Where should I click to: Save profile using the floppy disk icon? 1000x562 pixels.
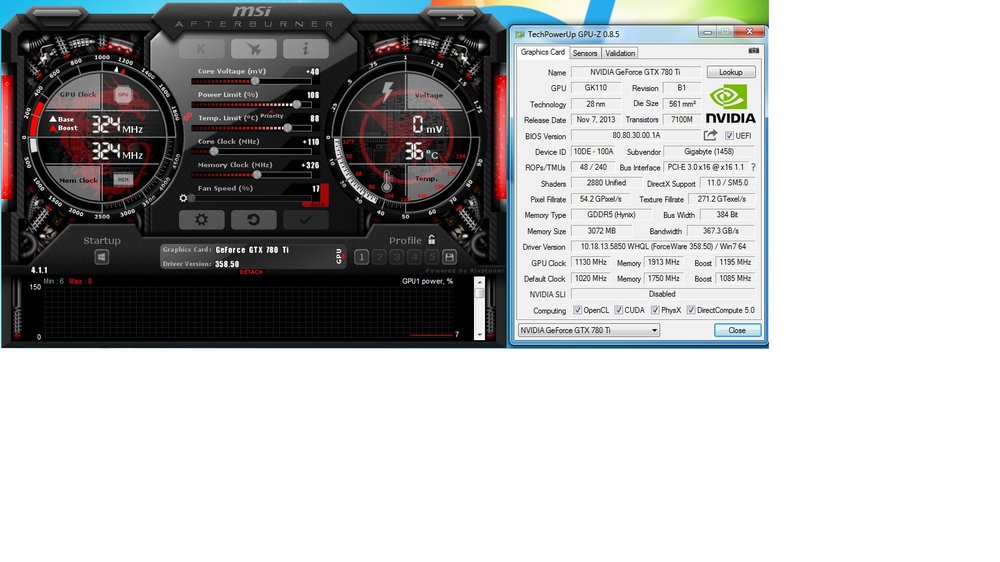(449, 256)
